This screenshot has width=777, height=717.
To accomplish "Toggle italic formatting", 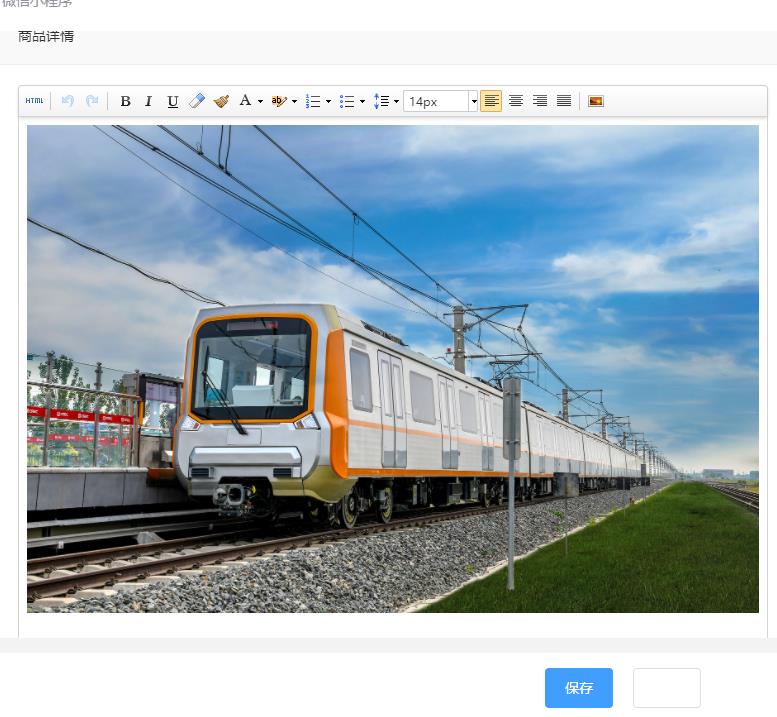I will click(148, 101).
